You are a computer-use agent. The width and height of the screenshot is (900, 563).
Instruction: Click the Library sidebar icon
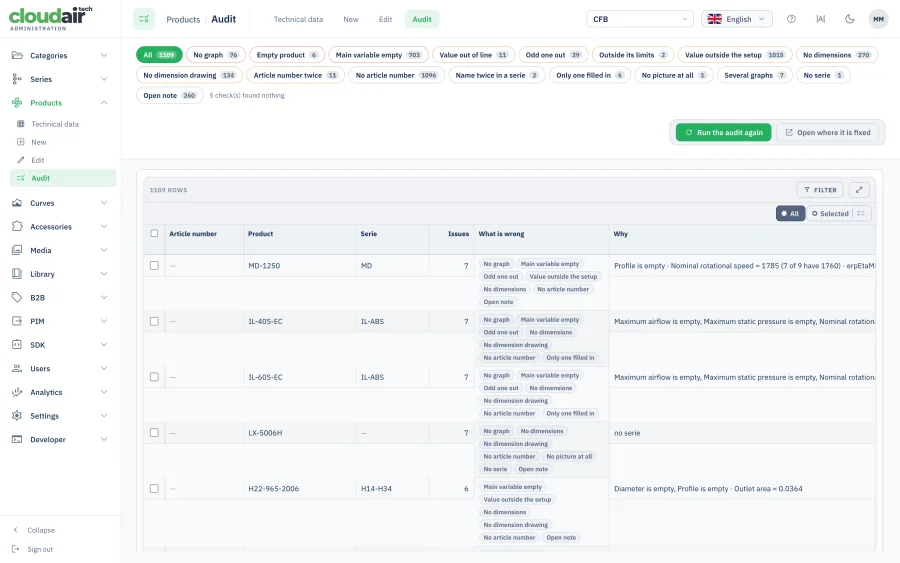coord(17,274)
